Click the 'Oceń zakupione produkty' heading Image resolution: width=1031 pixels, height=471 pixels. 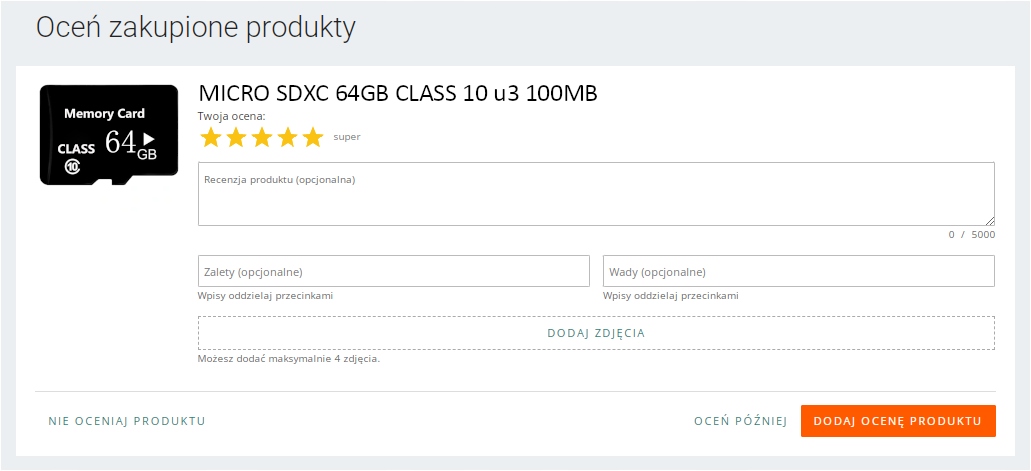pyautogui.click(x=196, y=28)
